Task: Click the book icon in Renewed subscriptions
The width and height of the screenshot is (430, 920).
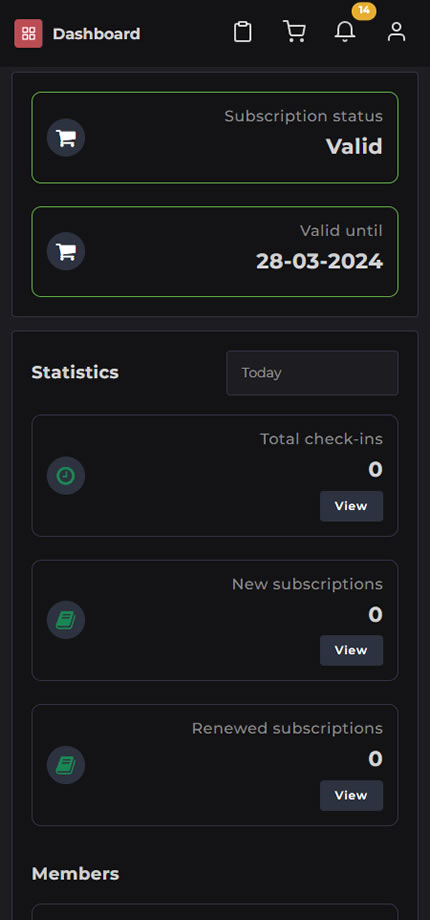Action: [66, 765]
